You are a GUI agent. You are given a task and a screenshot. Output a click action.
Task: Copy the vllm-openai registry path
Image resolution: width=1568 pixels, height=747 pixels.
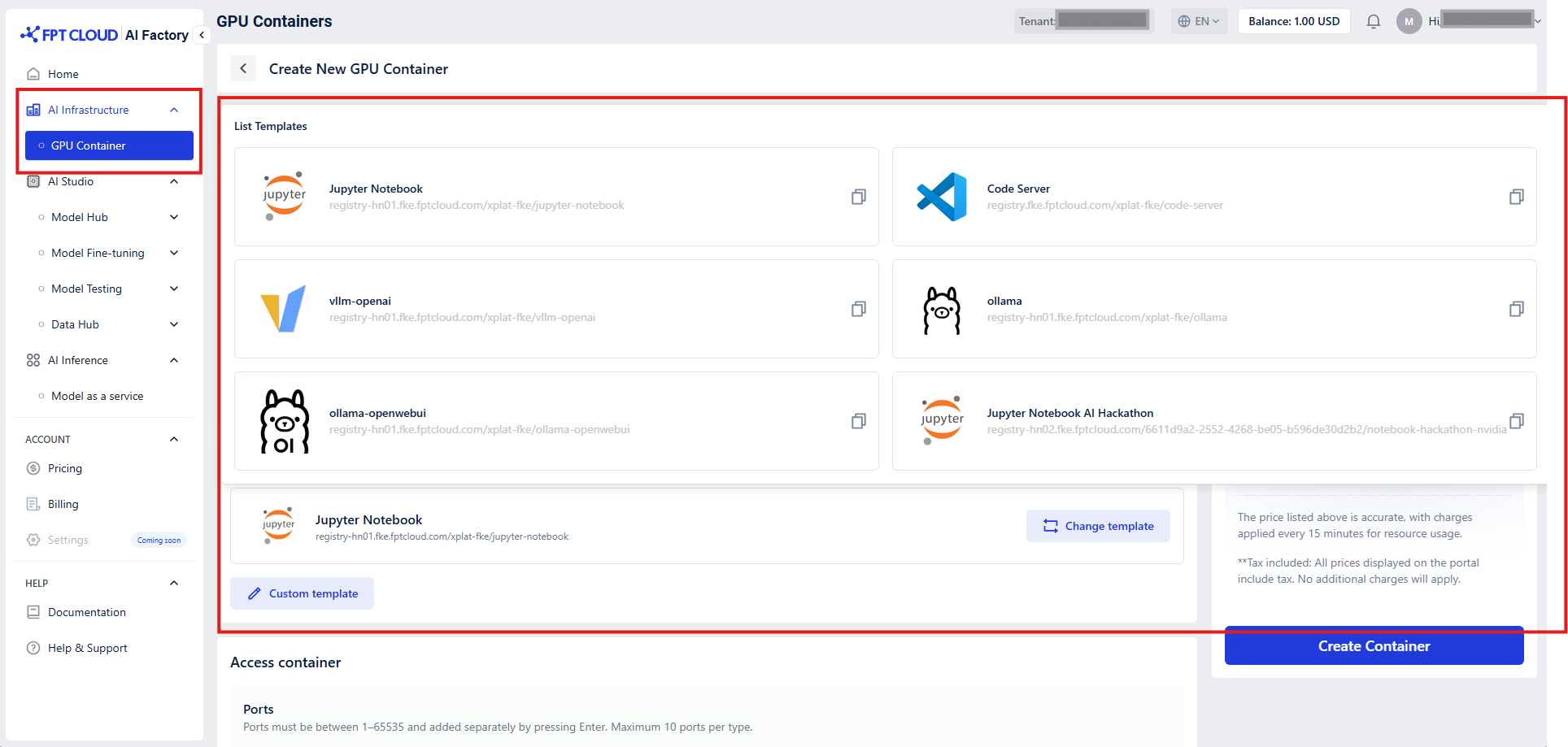pyautogui.click(x=858, y=309)
